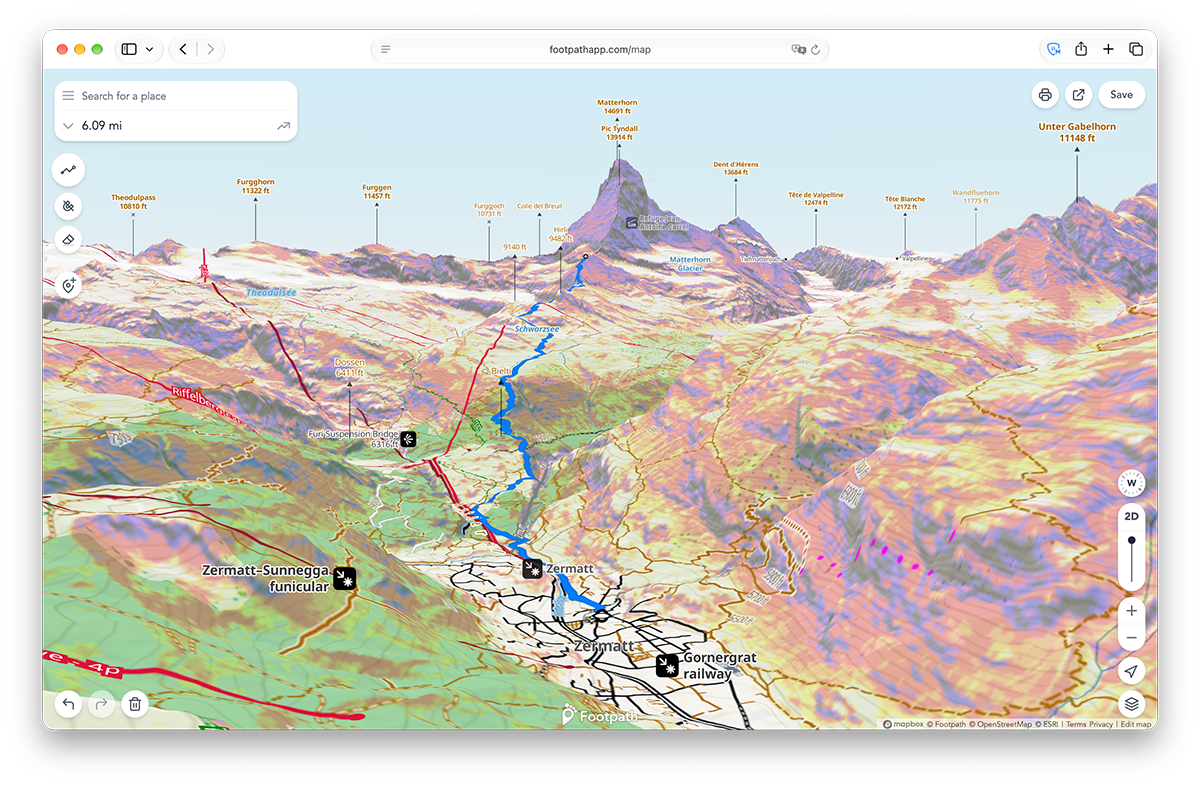The width and height of the screenshot is (1200, 785).
Task: Switch map to 2D view
Action: [1132, 517]
